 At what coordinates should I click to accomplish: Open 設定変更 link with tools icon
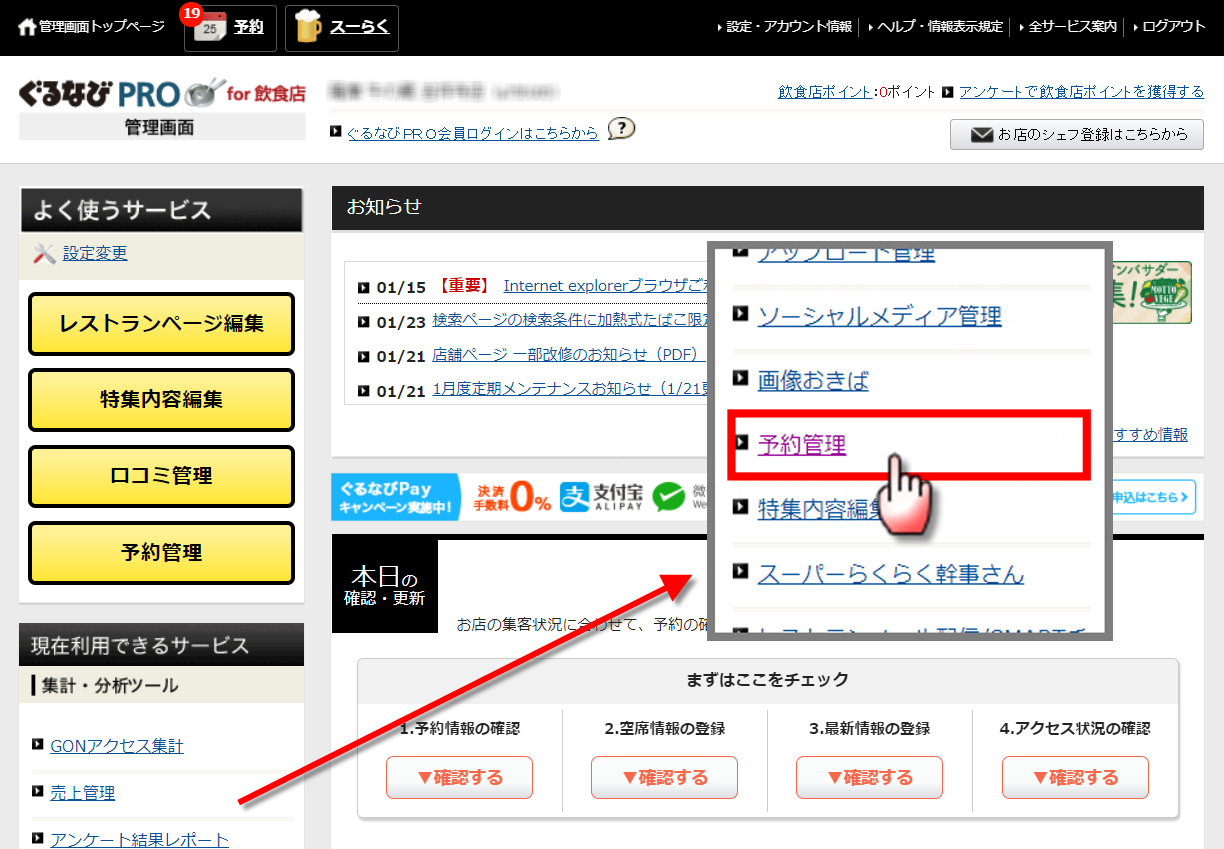click(x=95, y=254)
